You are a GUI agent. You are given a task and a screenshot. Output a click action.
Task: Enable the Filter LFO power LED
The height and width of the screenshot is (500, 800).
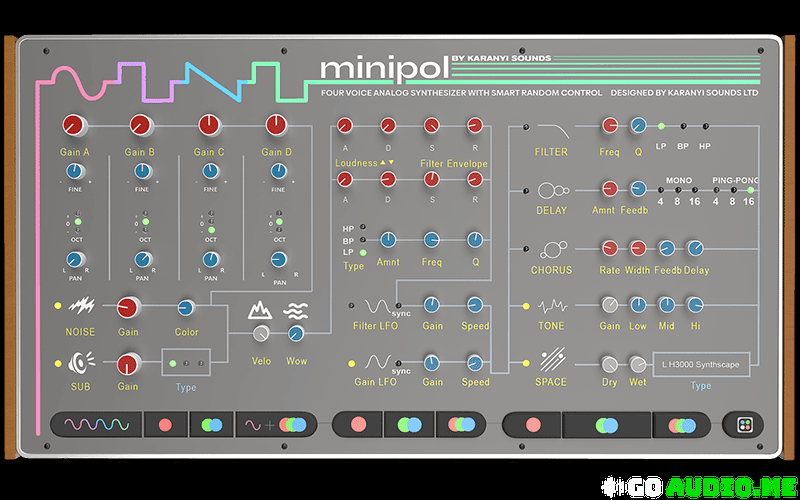tap(352, 306)
